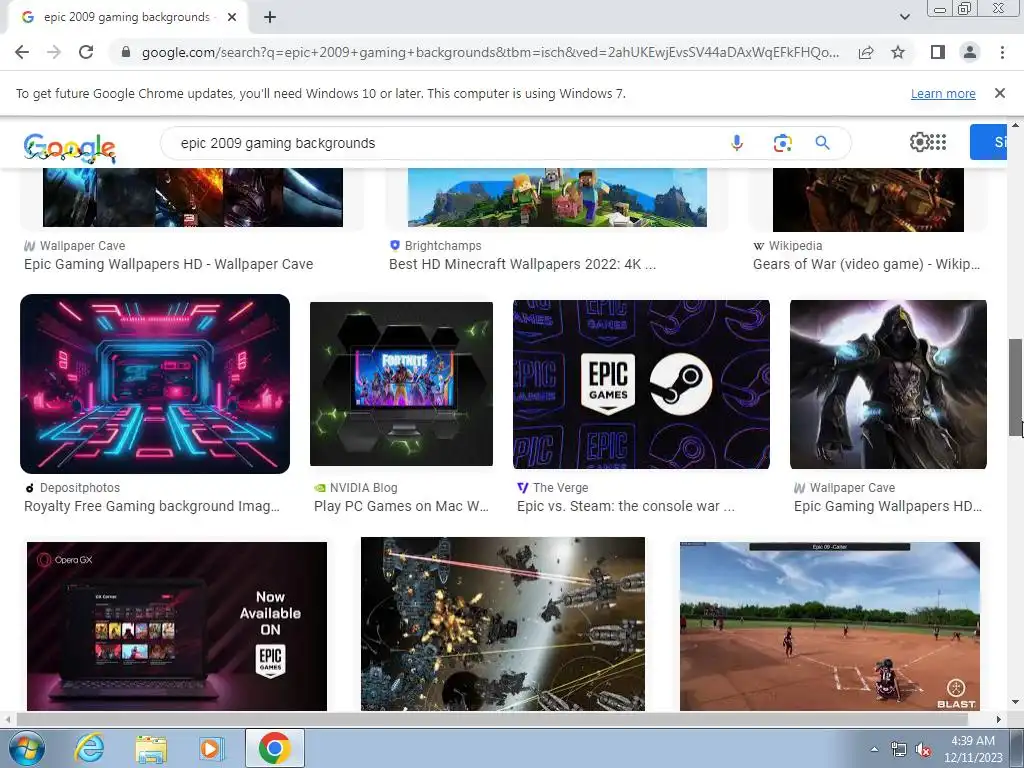This screenshot has width=1024, height=768.
Task: Open the Windows Start menu
Action: click(27, 748)
